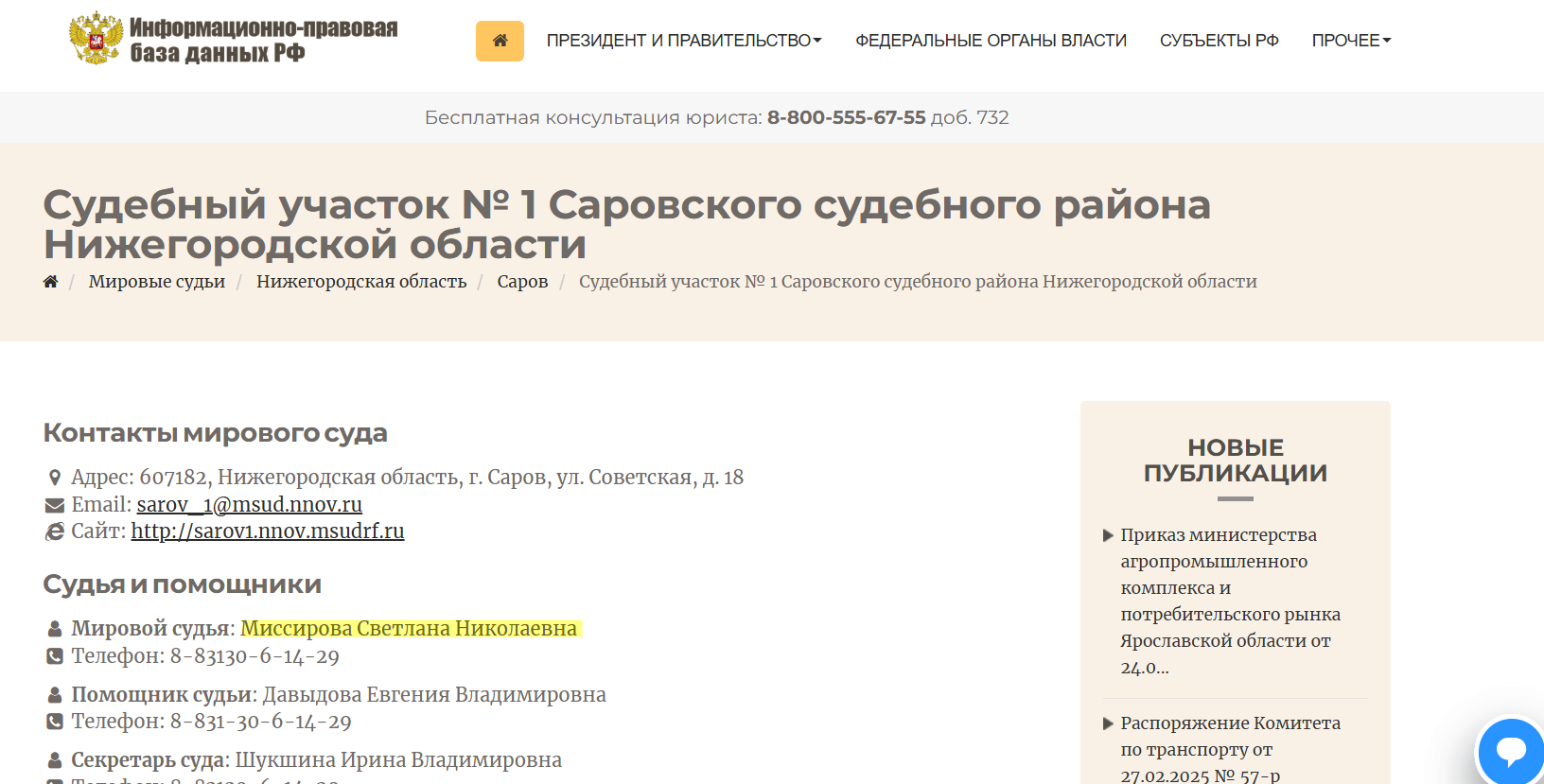This screenshot has width=1544, height=784.
Task: Click the Судья и помощники heading
Action: point(183,584)
